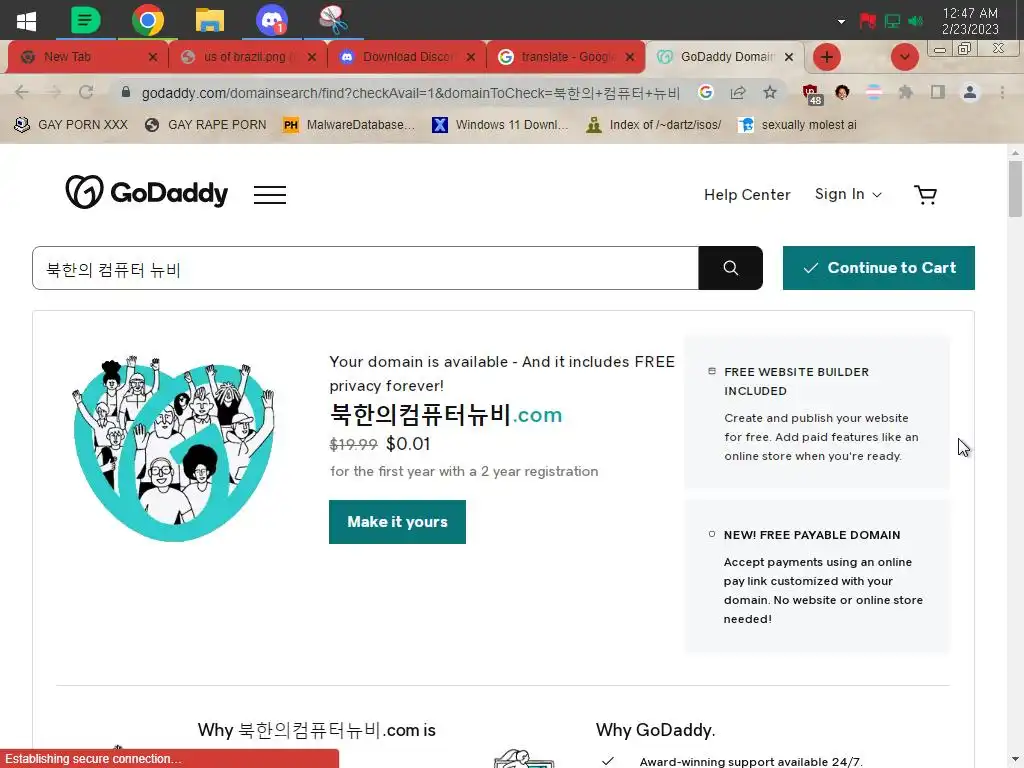Viewport: 1024px width, 768px height.
Task: Click Continue to Cart
Action: point(878,268)
